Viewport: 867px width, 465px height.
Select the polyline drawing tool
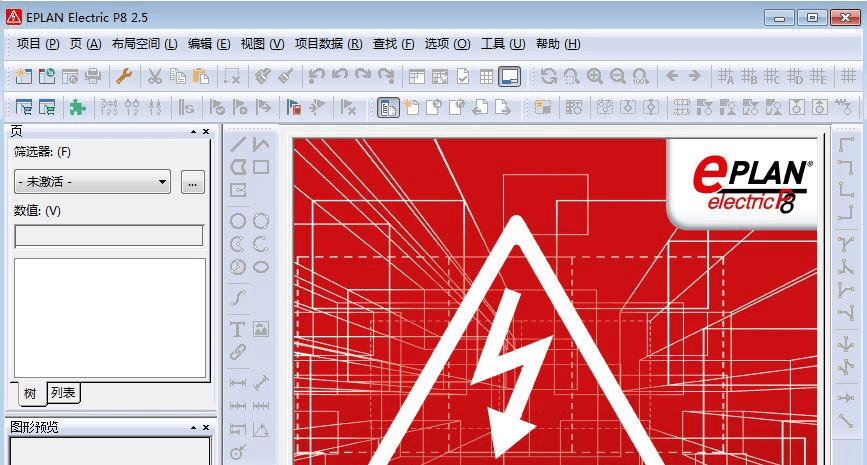[261, 145]
